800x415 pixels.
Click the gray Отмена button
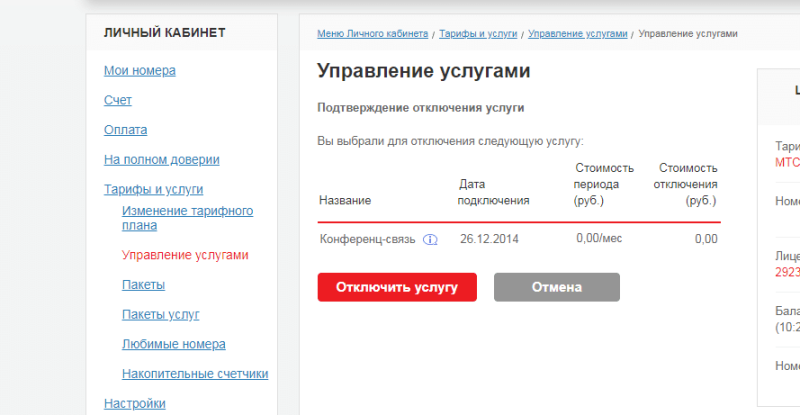click(x=556, y=287)
